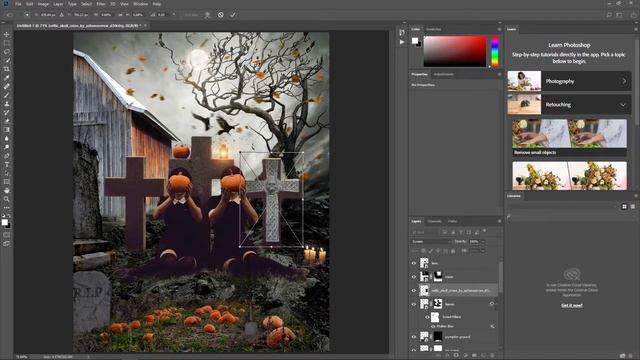Hide the topmost layer in Layers panel

tap(413, 264)
